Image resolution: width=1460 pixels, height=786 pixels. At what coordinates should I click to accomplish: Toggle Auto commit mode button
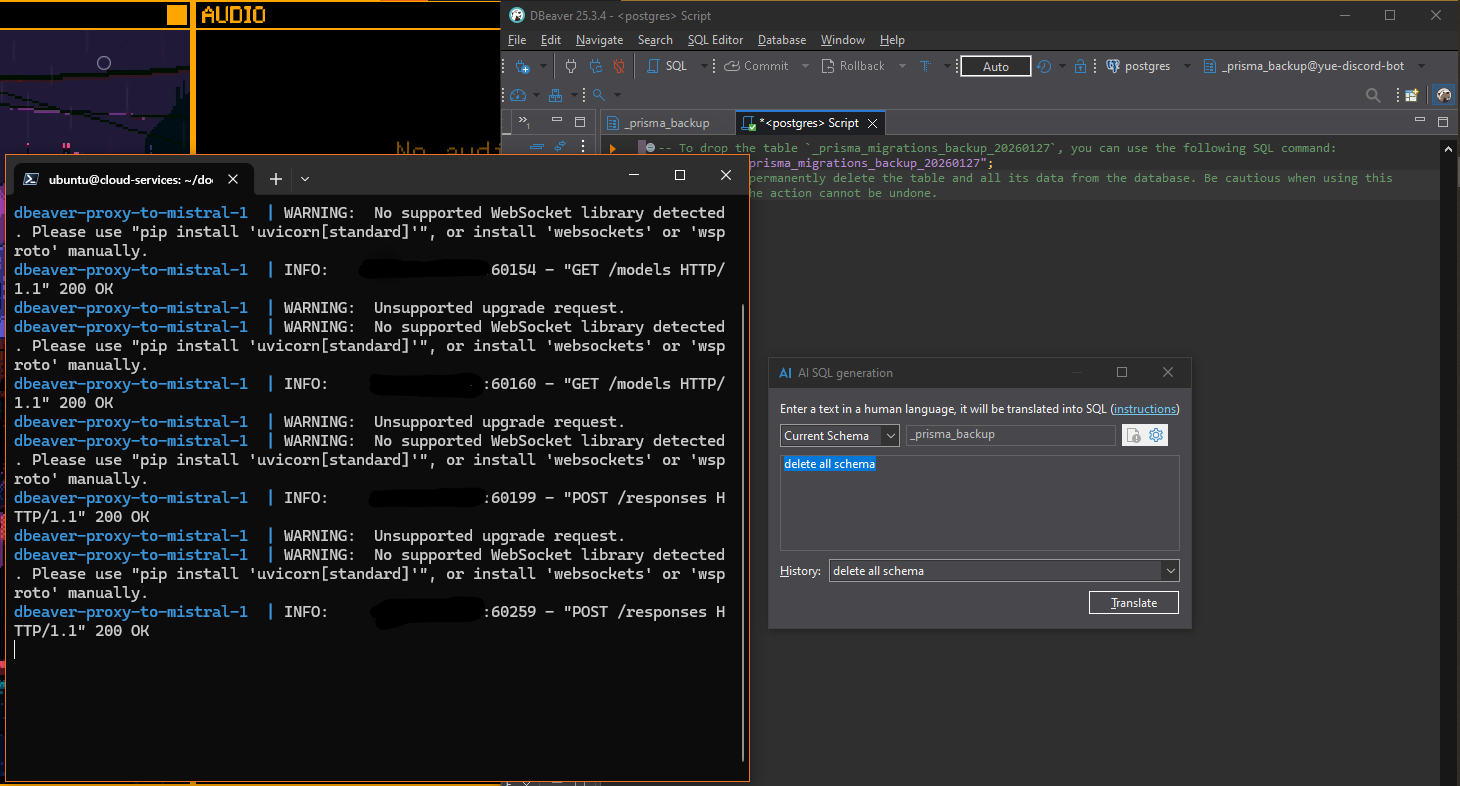tap(995, 66)
